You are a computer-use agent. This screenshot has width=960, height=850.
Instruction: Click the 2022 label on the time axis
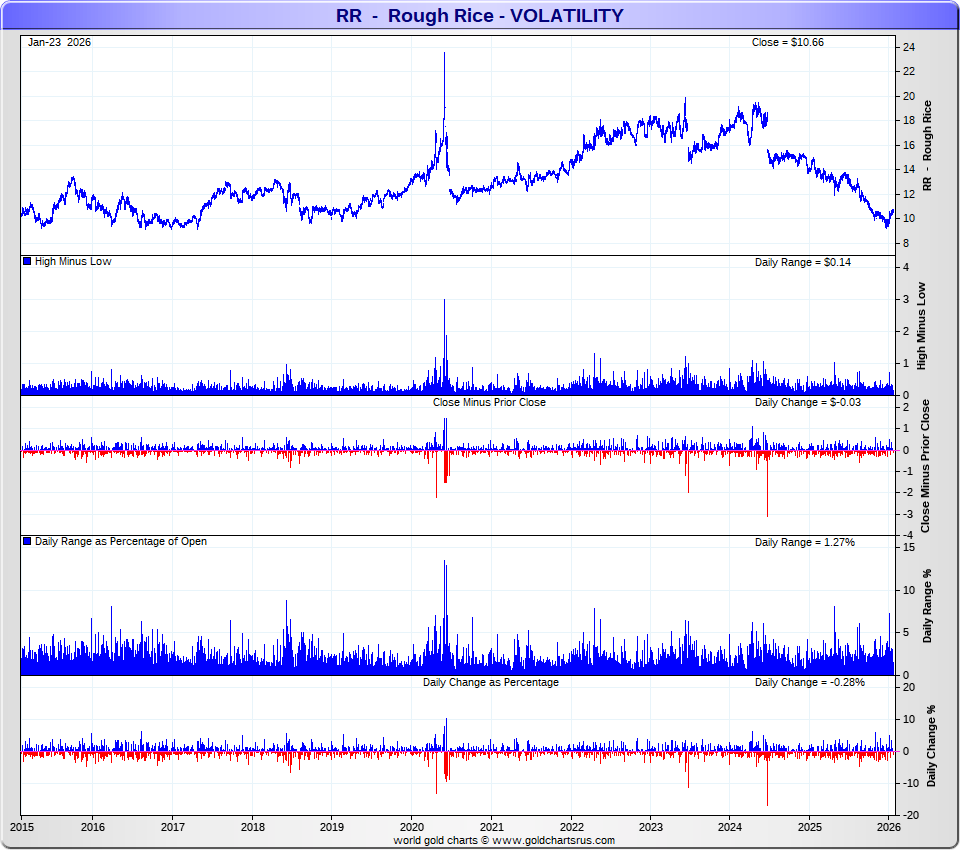[x=571, y=827]
